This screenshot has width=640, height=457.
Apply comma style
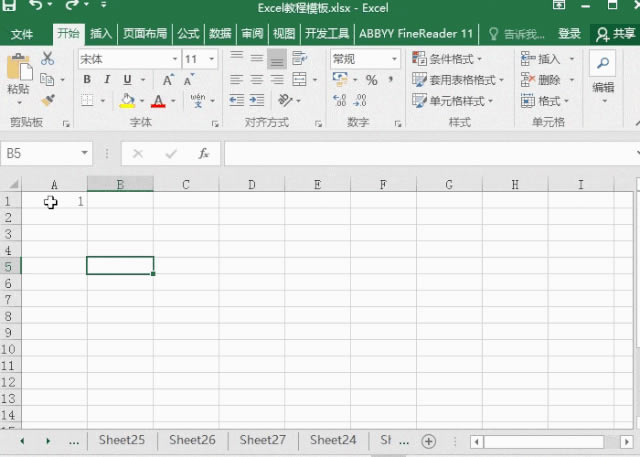(391, 80)
